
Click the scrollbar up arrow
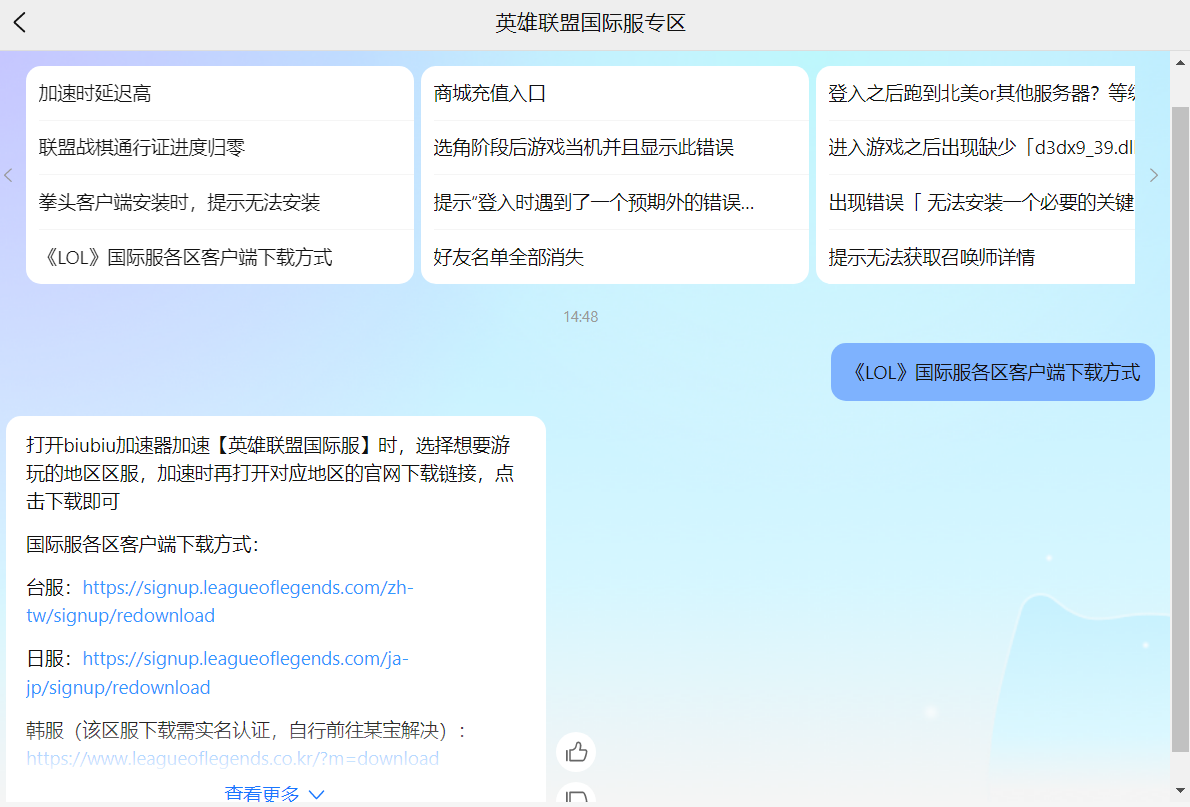[1180, 61]
